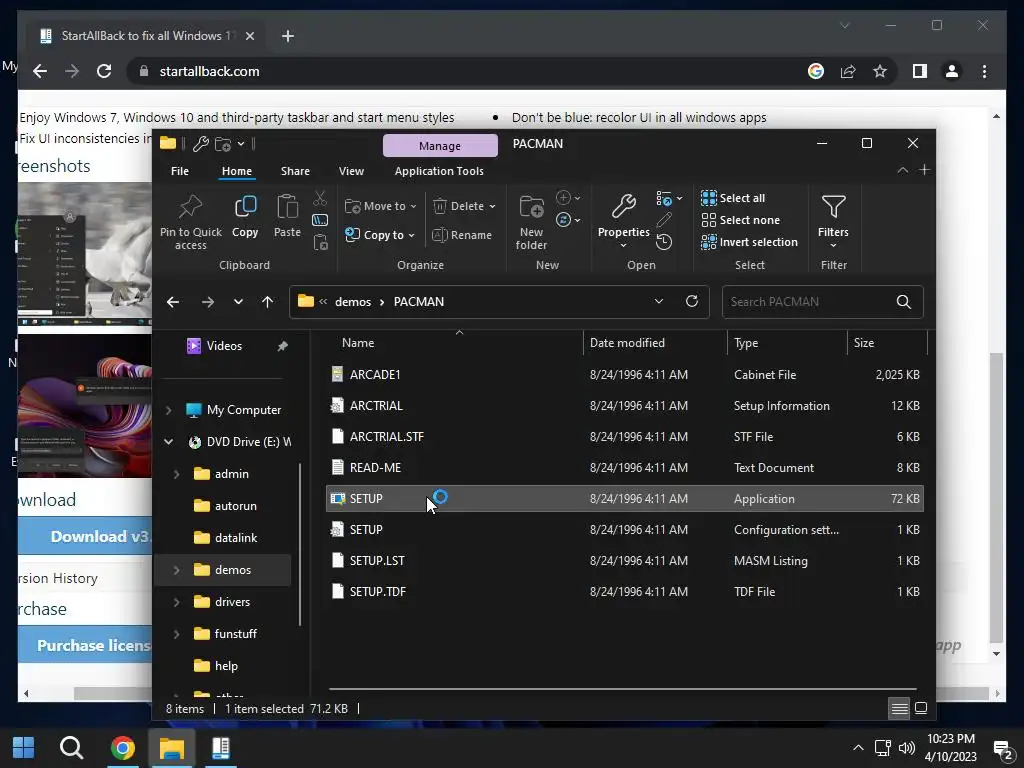
Task: Switch to the Home ribbon tab
Action: (236, 171)
